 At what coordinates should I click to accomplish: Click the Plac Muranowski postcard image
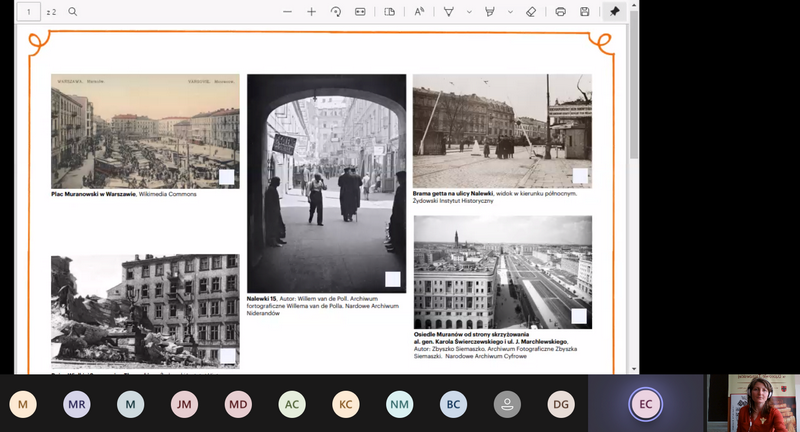[x=145, y=131]
